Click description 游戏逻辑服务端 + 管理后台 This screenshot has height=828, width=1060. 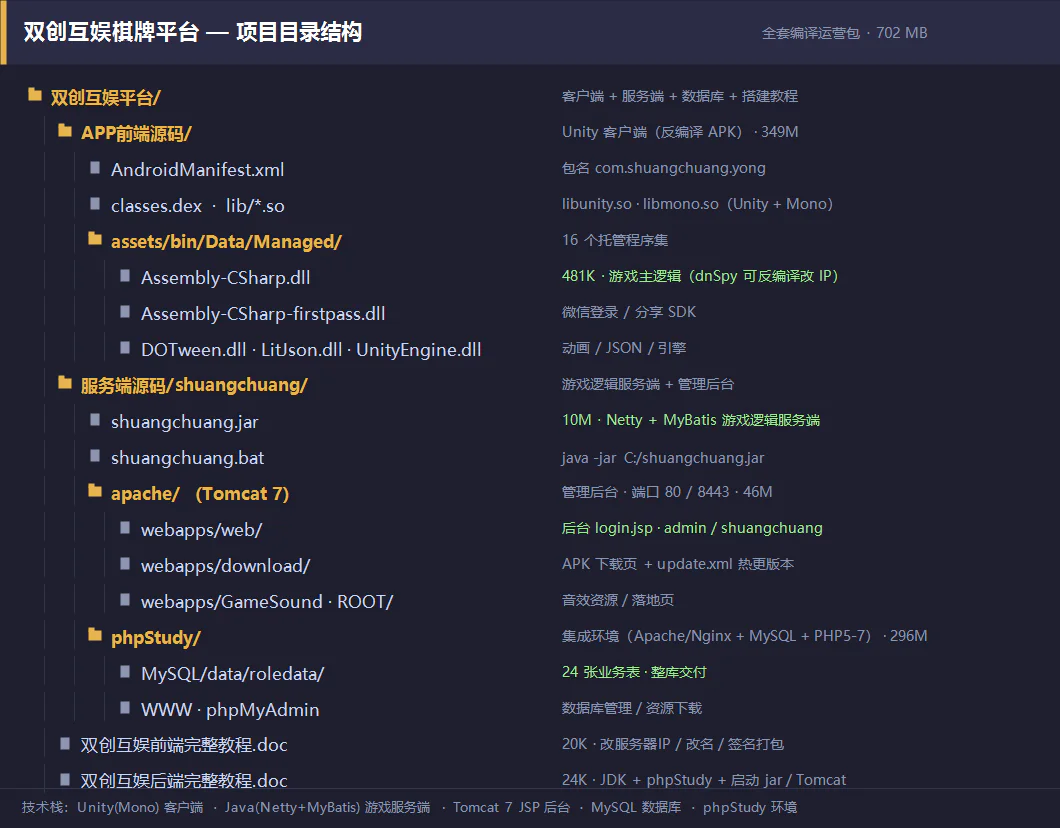click(x=648, y=384)
